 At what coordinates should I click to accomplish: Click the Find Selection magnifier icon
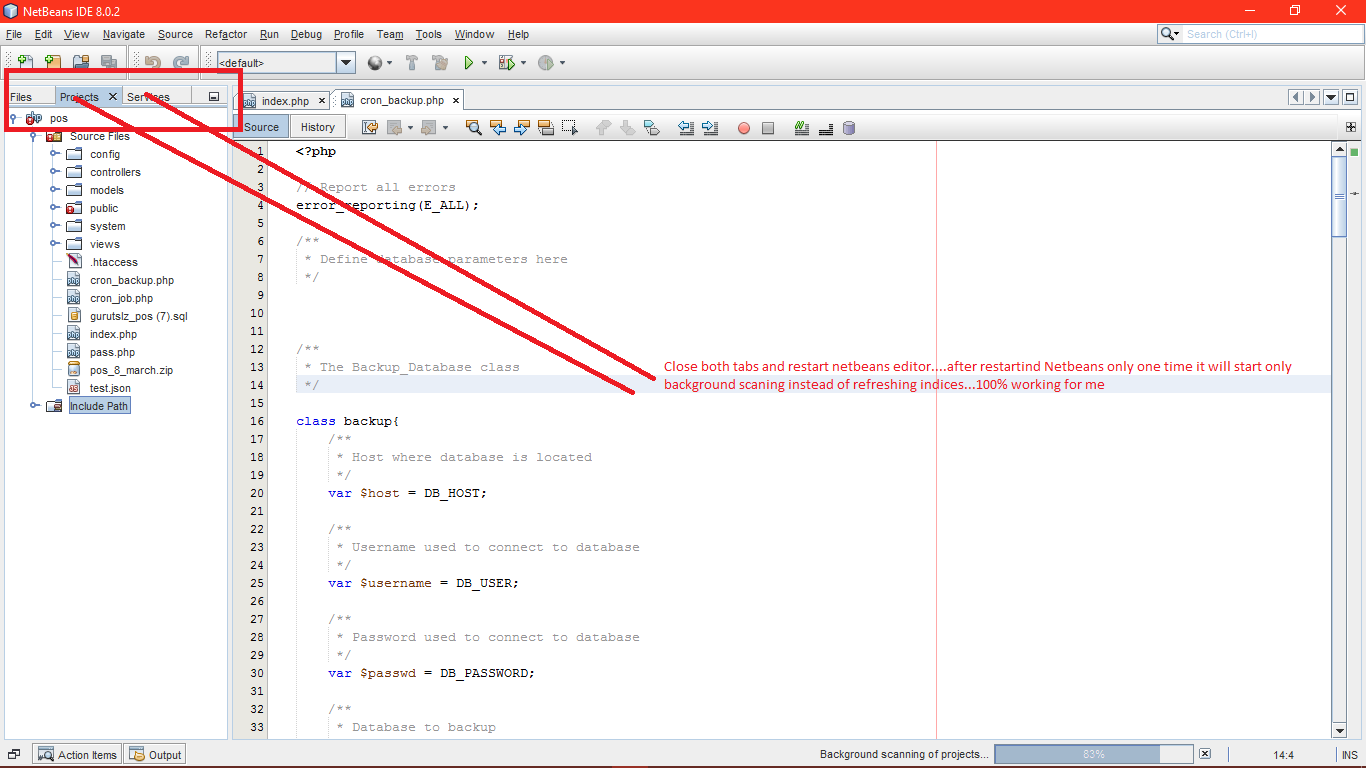pyautogui.click(x=474, y=127)
